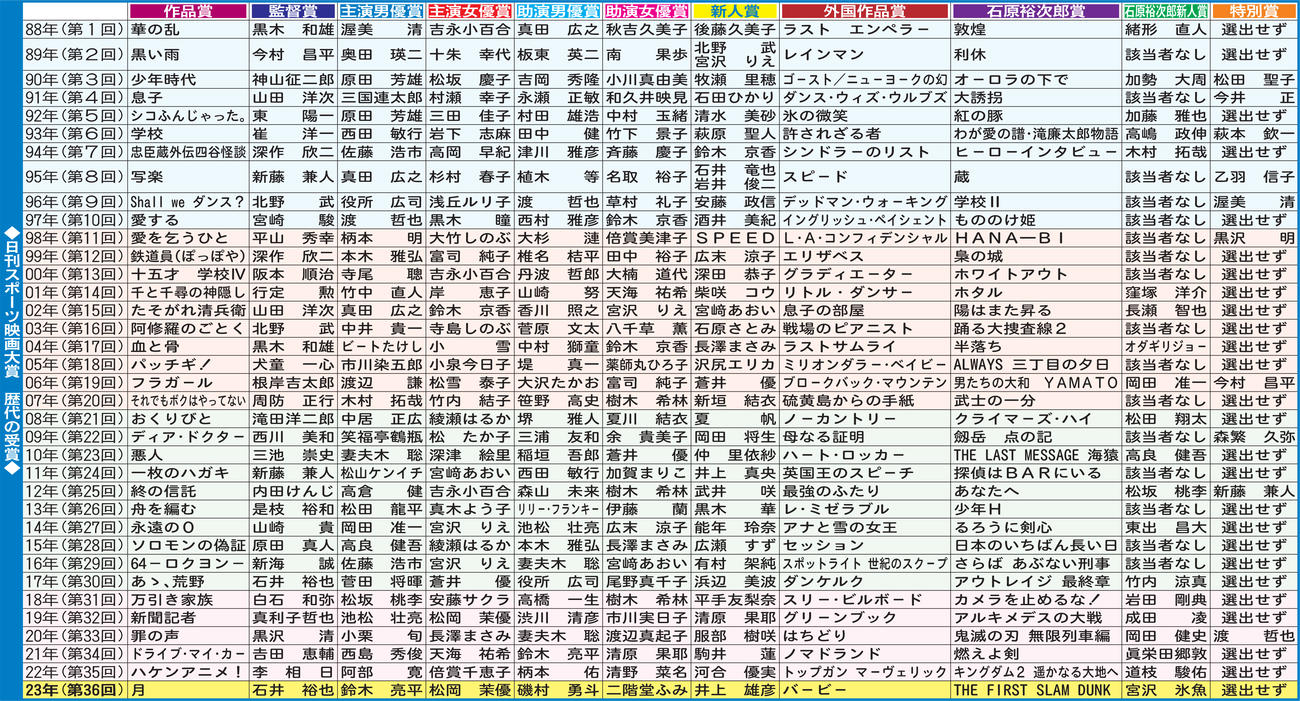Click lead actor 小栗旬
This screenshot has width=1300, height=701.
tap(381, 635)
